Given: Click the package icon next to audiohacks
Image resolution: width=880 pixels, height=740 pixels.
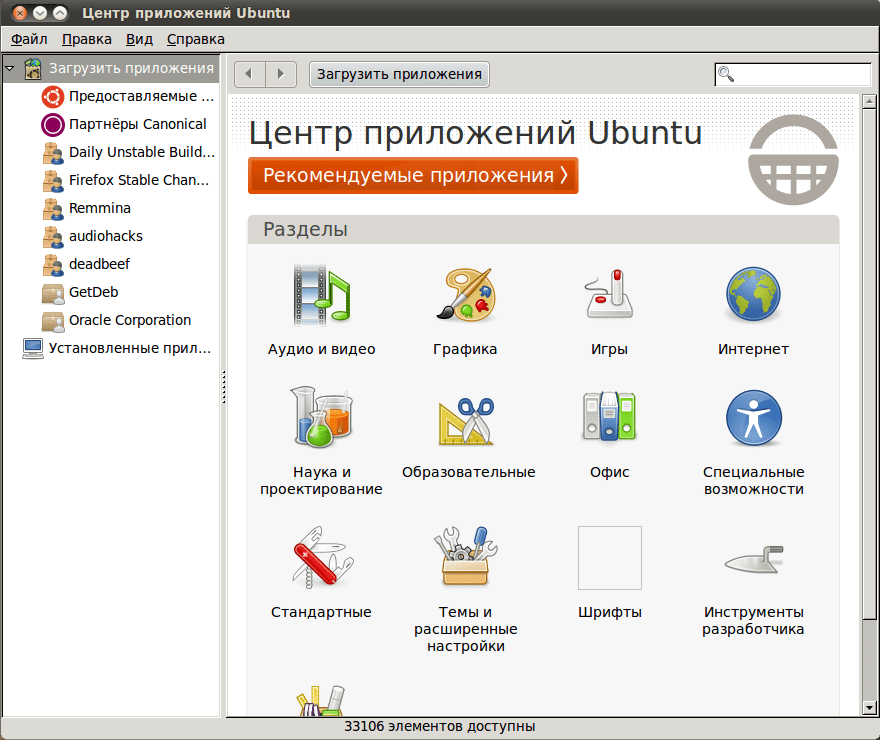Looking at the screenshot, I should [x=53, y=237].
